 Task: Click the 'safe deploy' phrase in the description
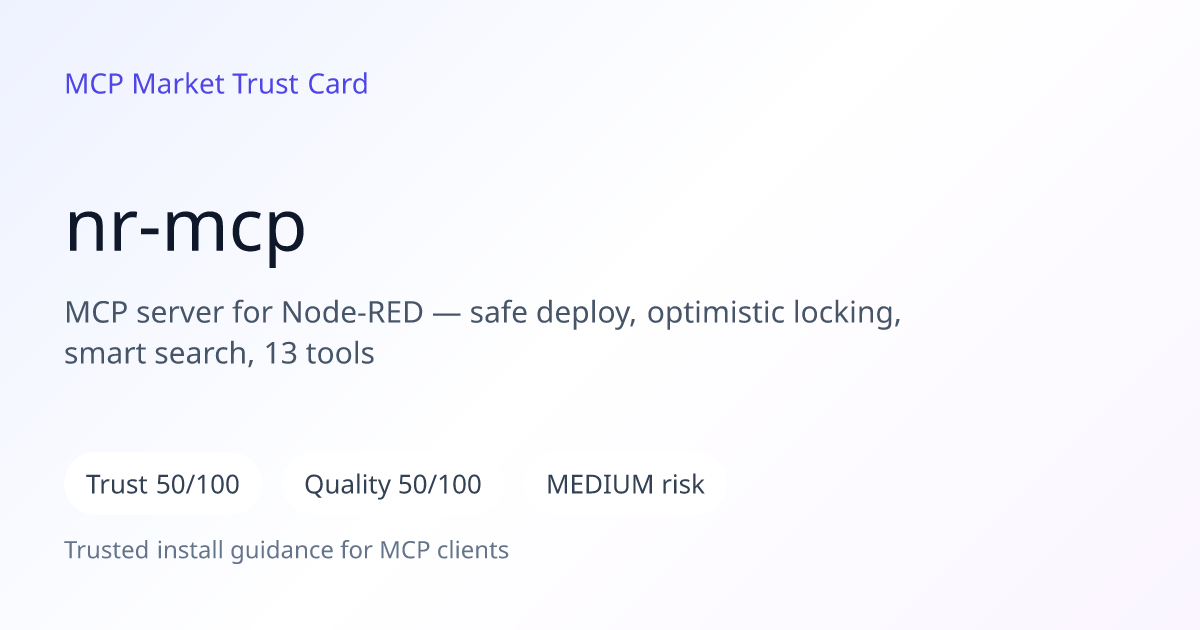tap(552, 313)
